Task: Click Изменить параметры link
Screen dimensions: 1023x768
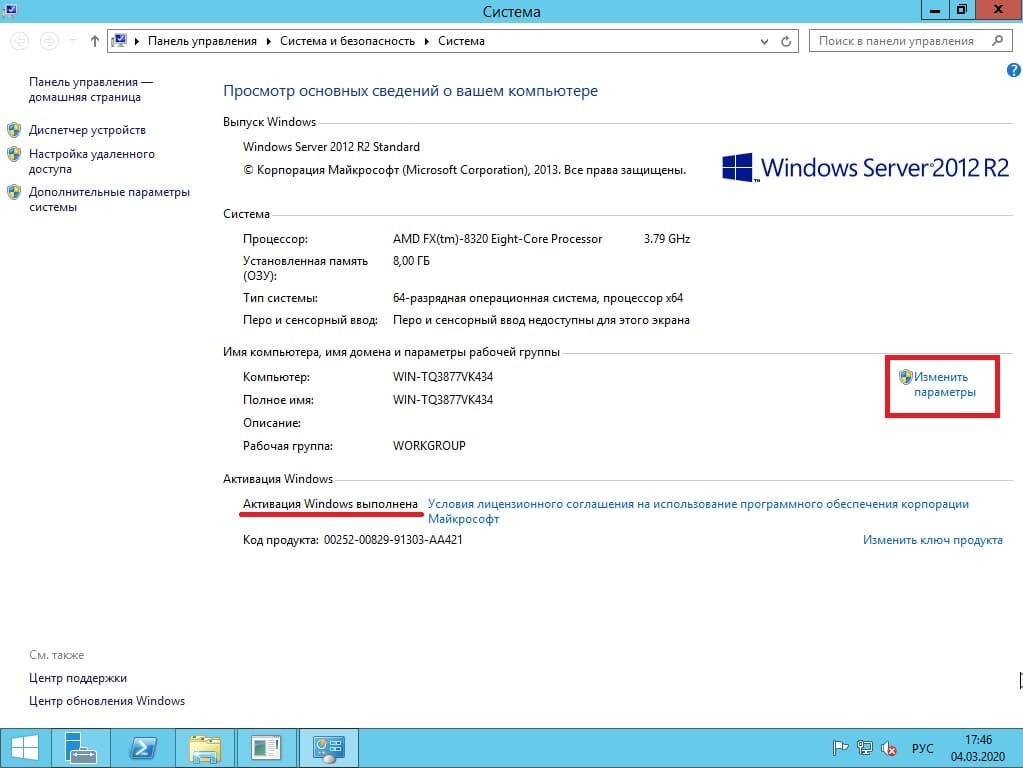Action: (944, 384)
